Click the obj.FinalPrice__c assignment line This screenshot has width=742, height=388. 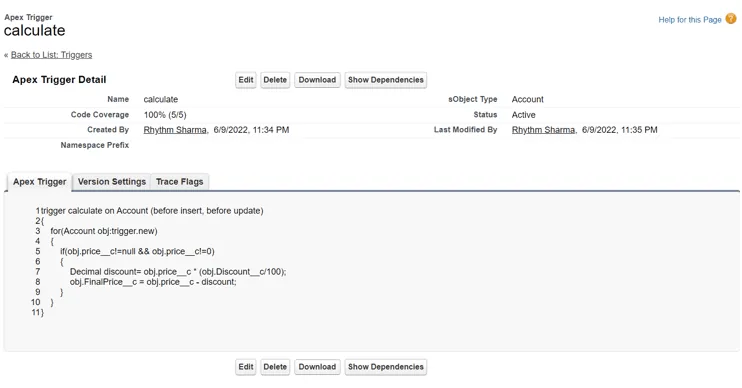point(153,282)
